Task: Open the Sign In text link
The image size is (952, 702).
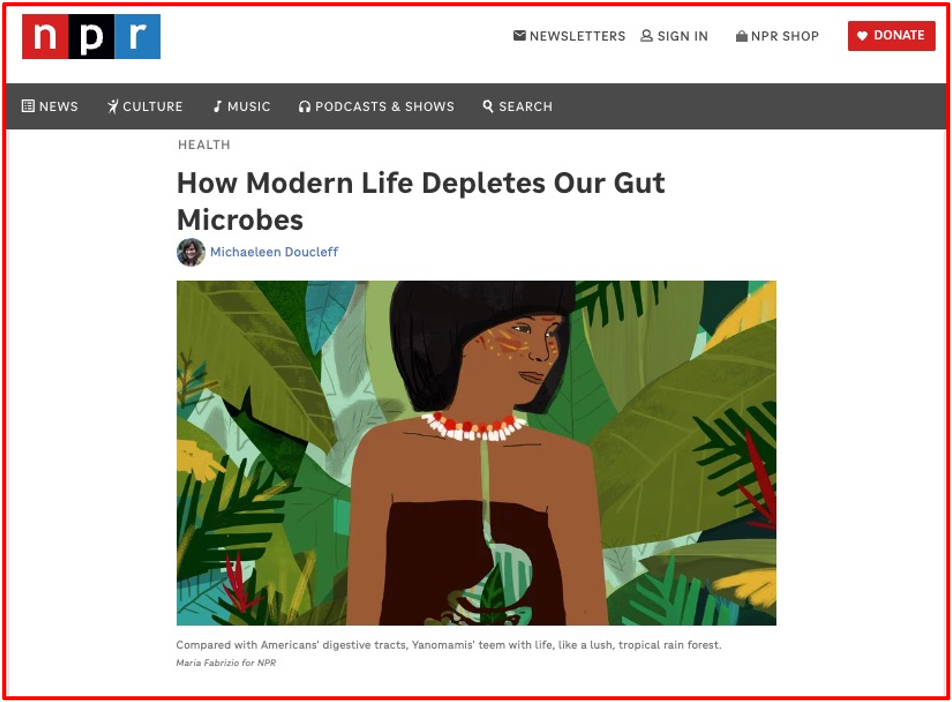Action: coord(683,36)
